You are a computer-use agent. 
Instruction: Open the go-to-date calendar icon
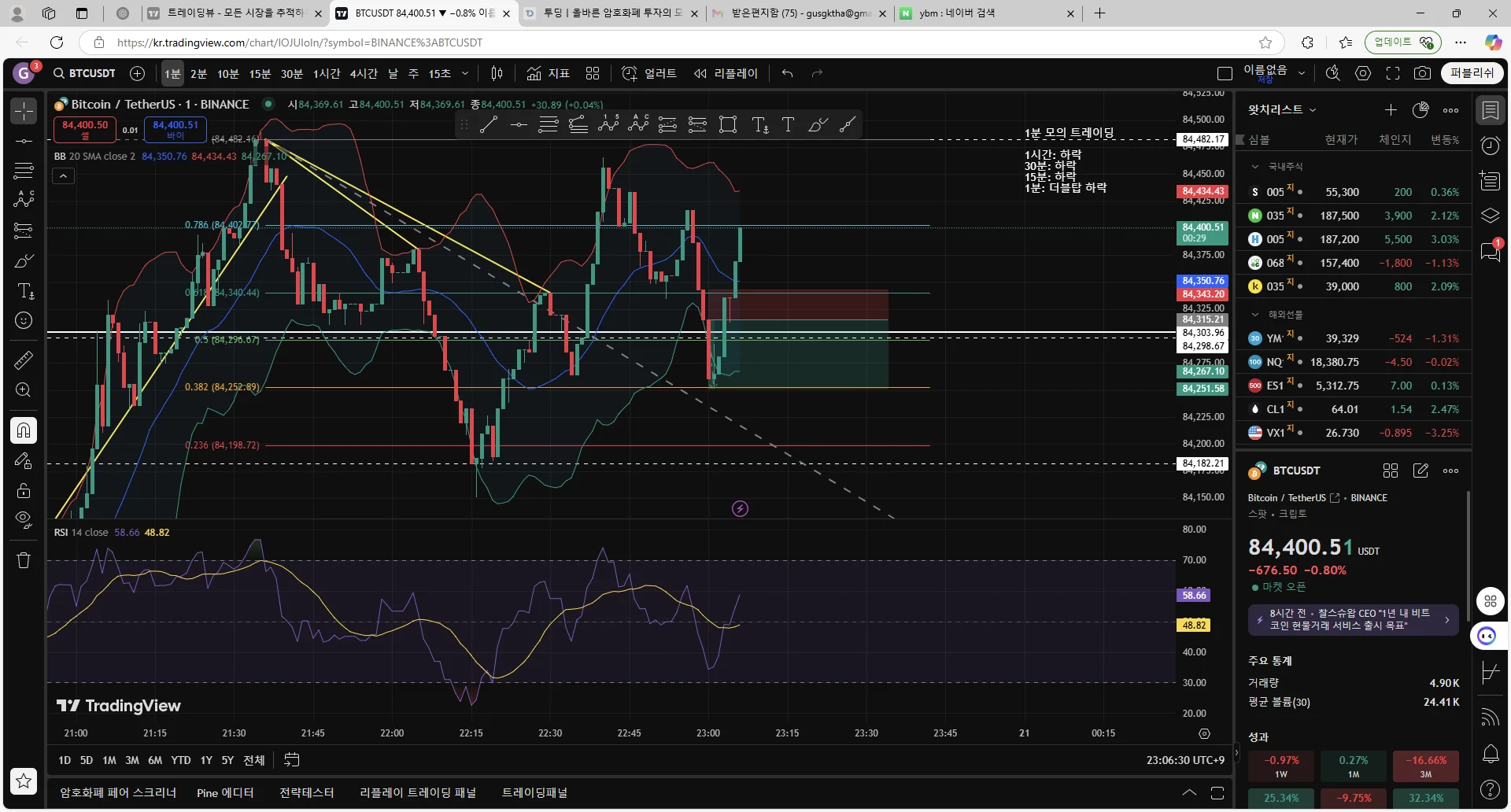click(291, 760)
